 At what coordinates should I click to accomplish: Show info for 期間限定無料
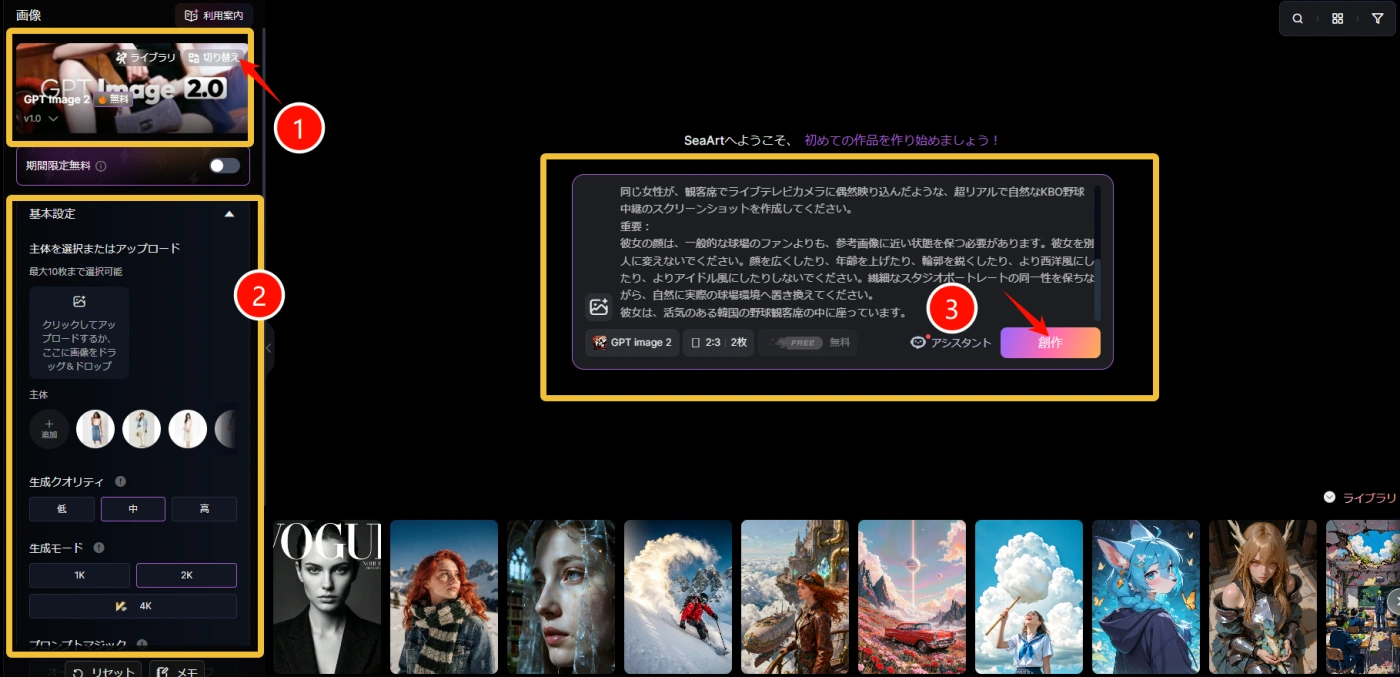click(x=101, y=166)
